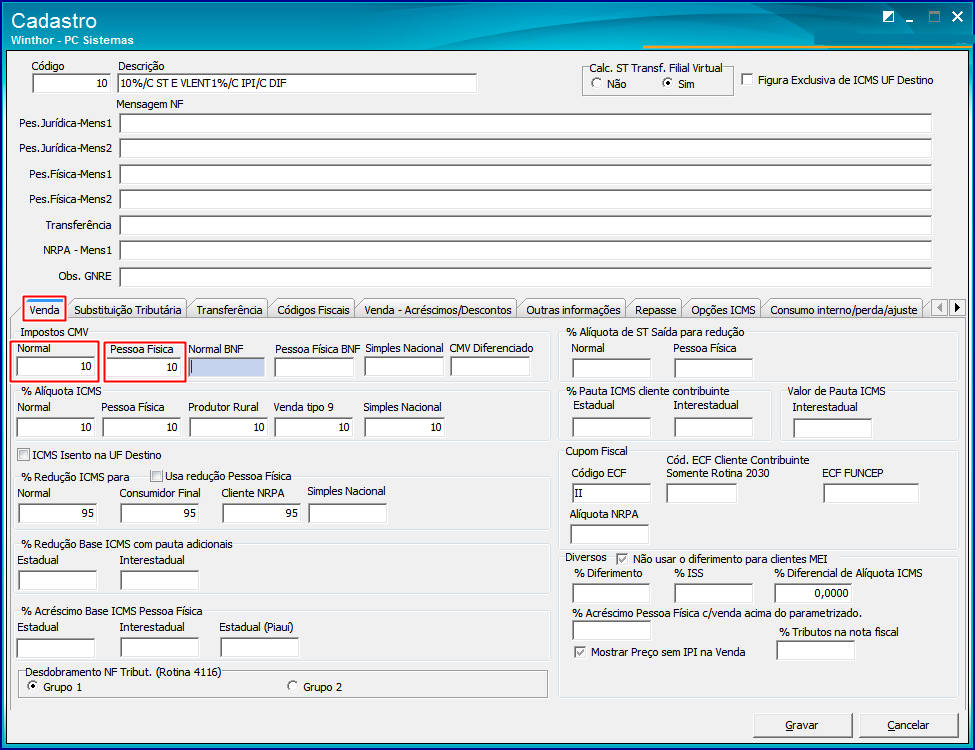Switch to the Repasse tab
This screenshot has width=975, height=750.
(655, 310)
